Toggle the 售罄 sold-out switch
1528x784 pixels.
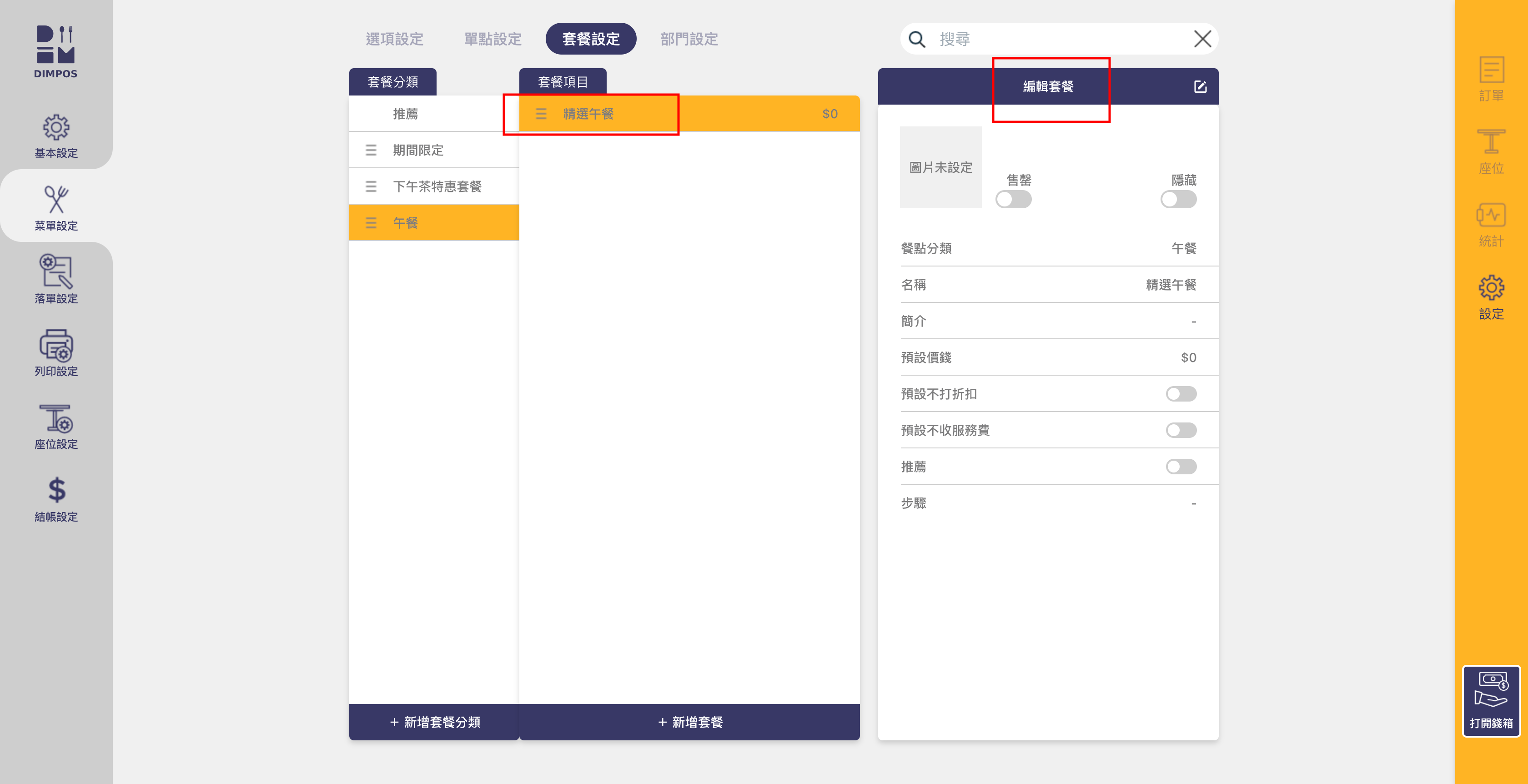1013,199
